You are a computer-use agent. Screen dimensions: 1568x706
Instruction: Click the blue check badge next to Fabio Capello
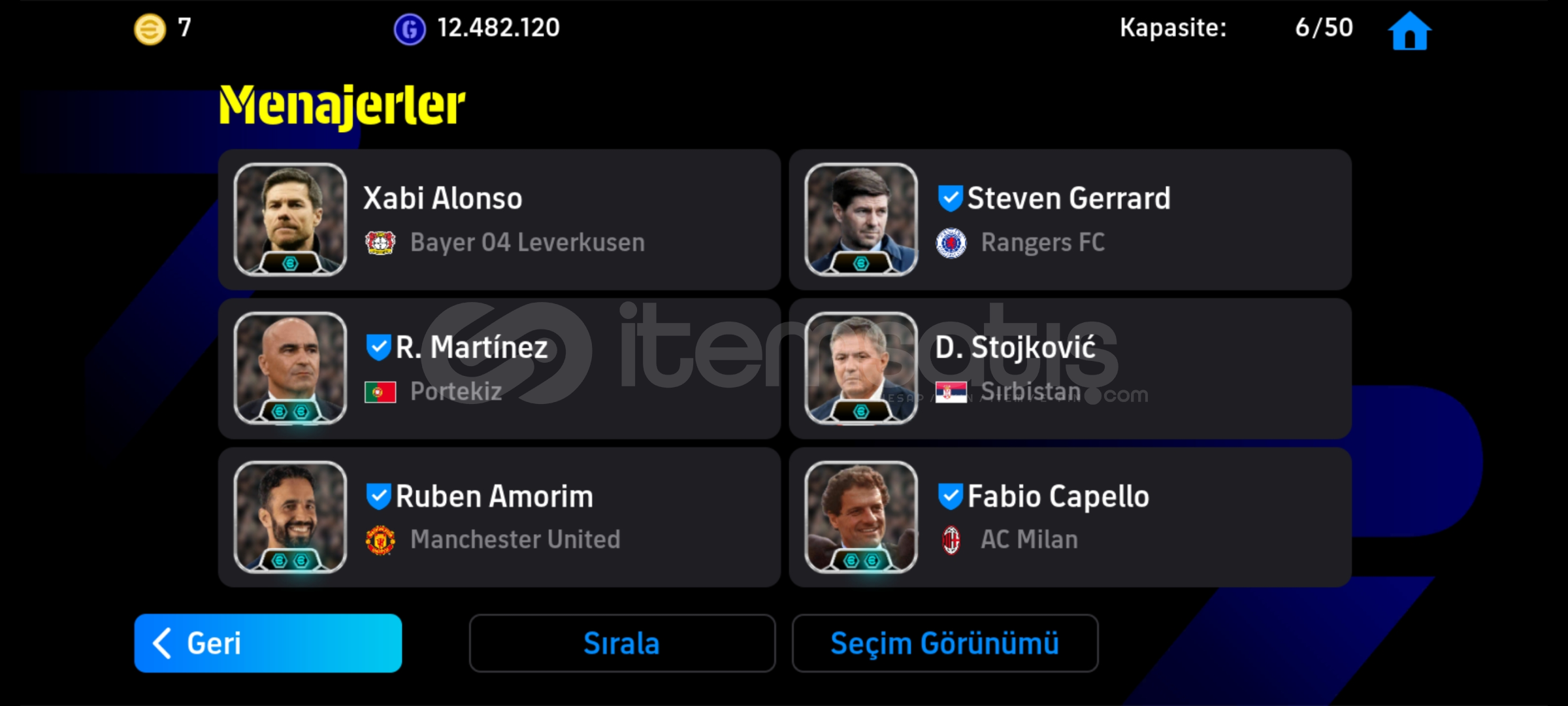tap(950, 496)
